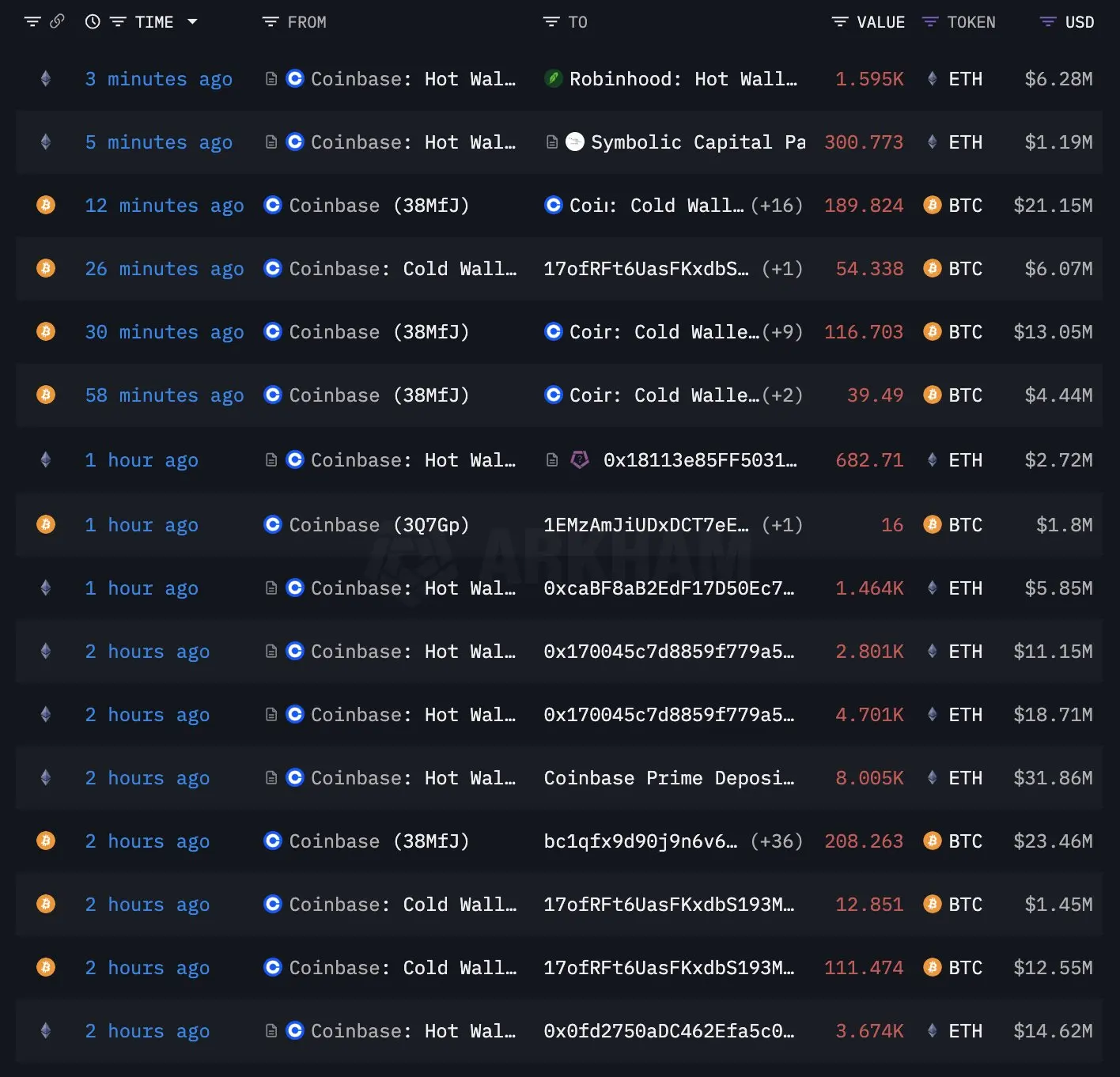The height and width of the screenshot is (1077, 1120).
Task: Open the Coinbase Prime Deposit recipient
Action: (x=669, y=778)
